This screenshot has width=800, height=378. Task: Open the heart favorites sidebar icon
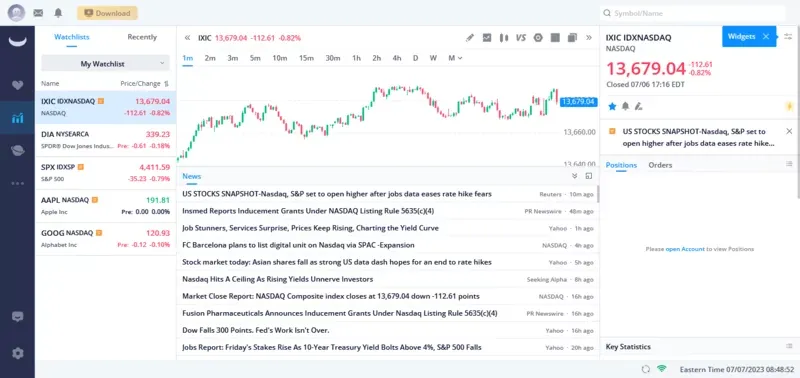pyautogui.click(x=17, y=85)
